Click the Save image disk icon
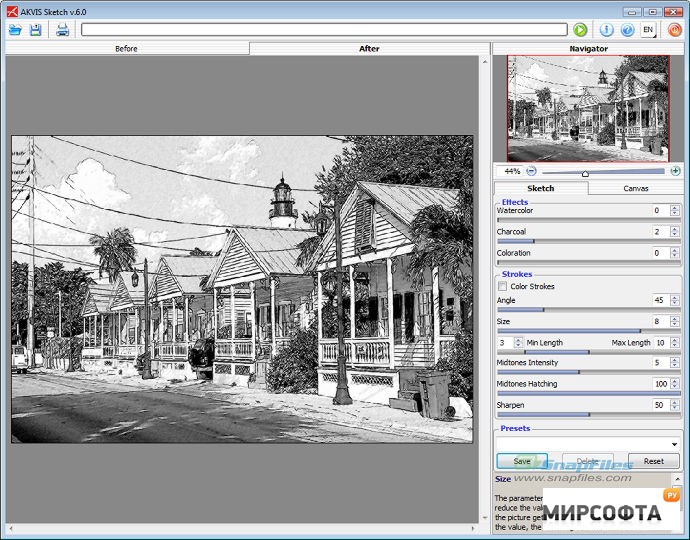The image size is (690, 540). click(x=36, y=30)
